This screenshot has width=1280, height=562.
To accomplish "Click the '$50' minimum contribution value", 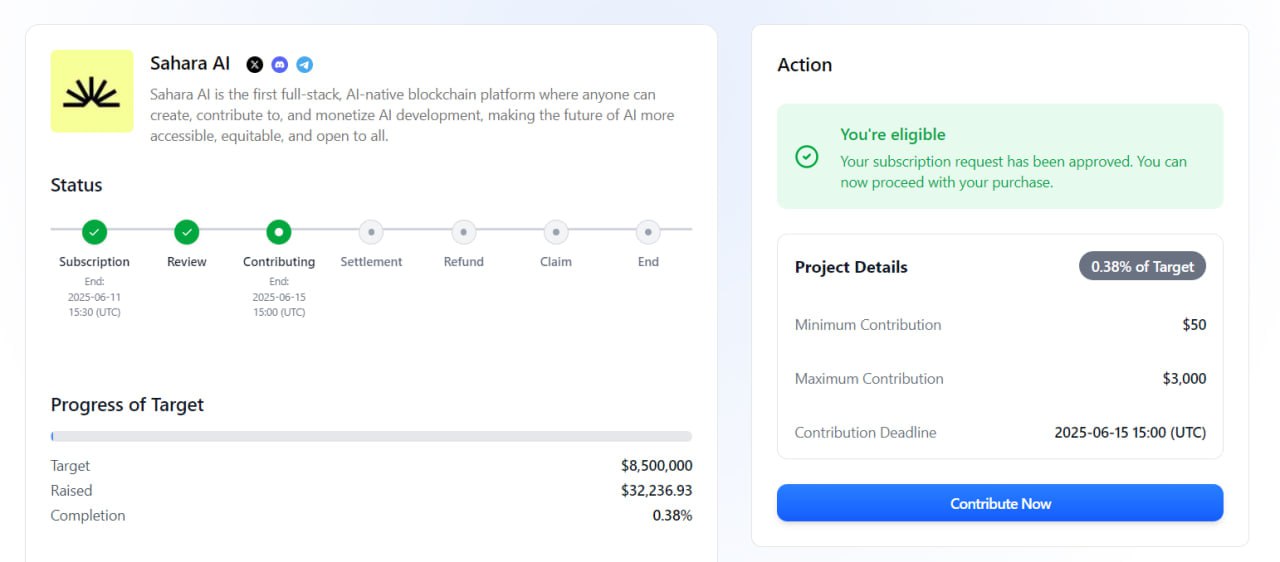I will 1194,325.
